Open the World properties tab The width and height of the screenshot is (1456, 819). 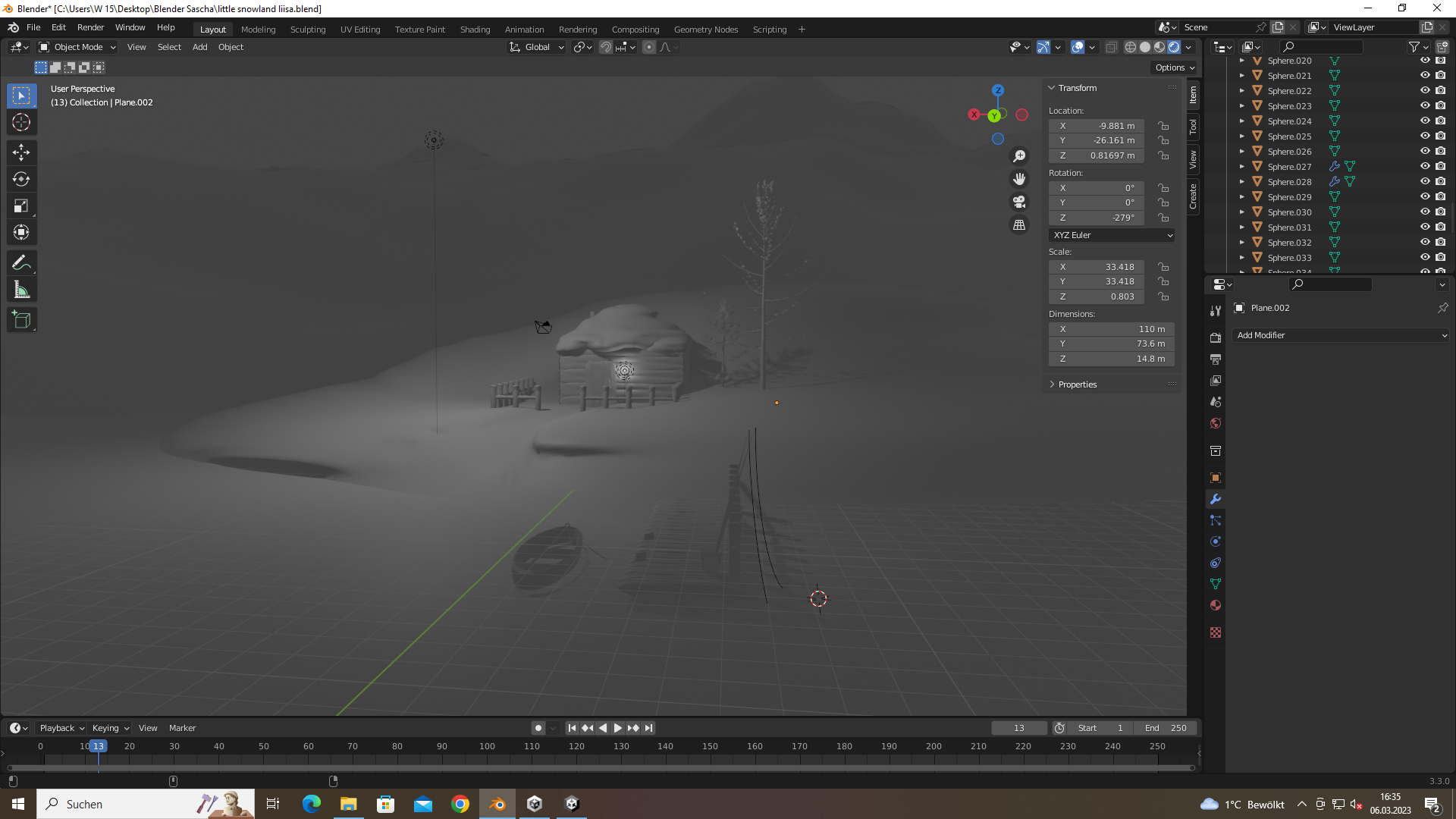[1216, 423]
